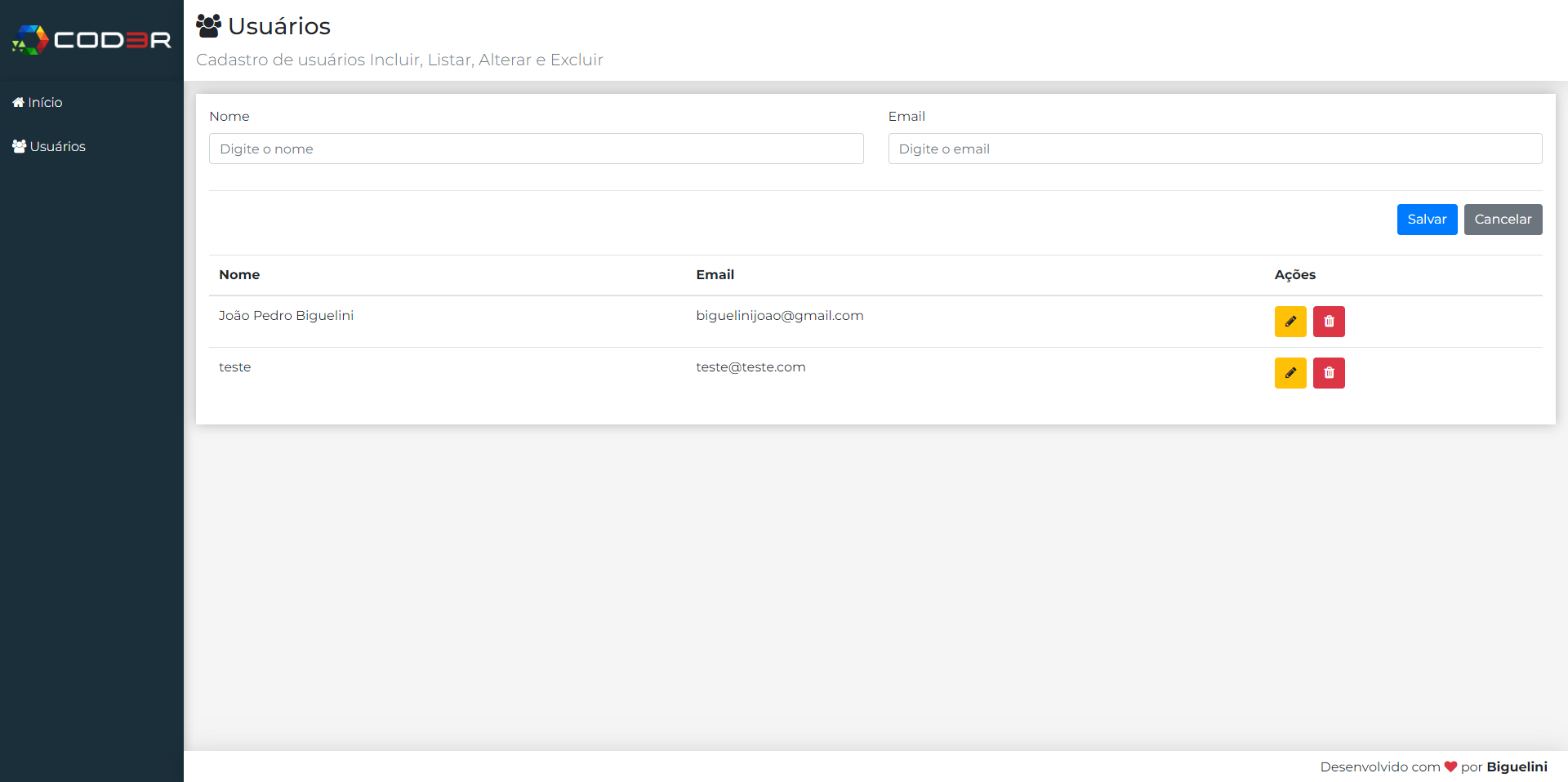Select the edit pencil icon for teste

(x=1290, y=373)
